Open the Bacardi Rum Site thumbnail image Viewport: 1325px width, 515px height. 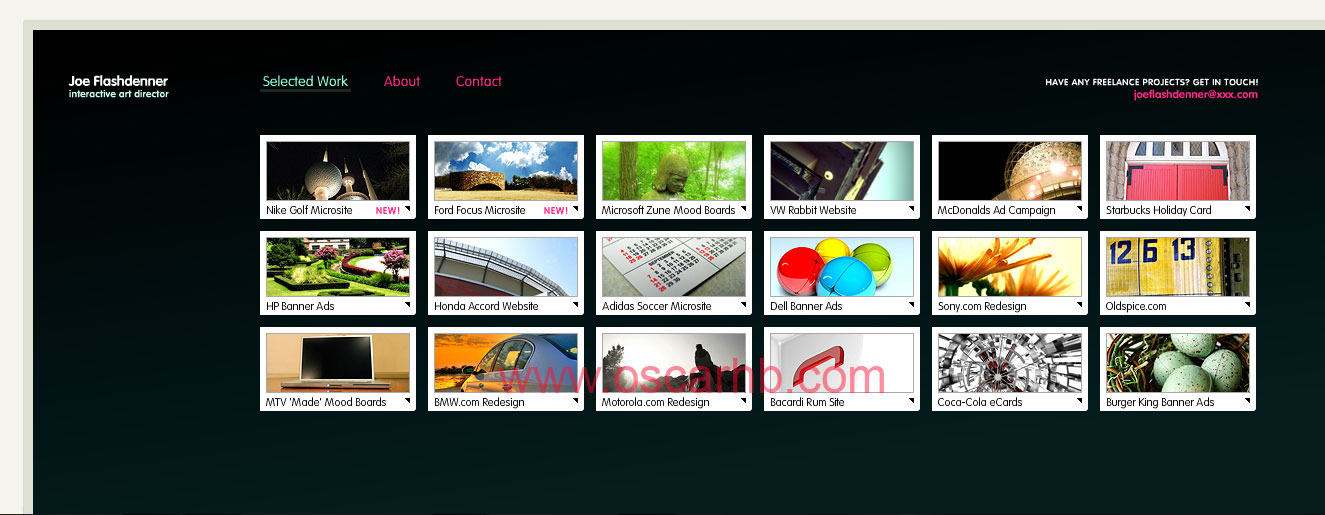point(842,363)
